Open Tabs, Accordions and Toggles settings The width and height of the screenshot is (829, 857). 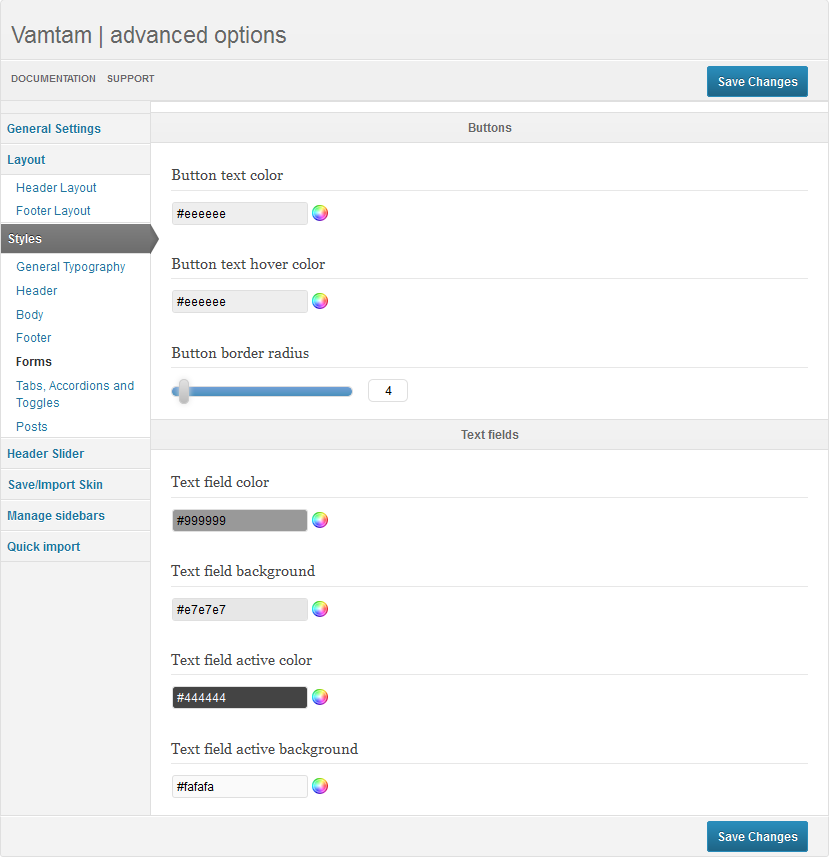click(x=75, y=394)
